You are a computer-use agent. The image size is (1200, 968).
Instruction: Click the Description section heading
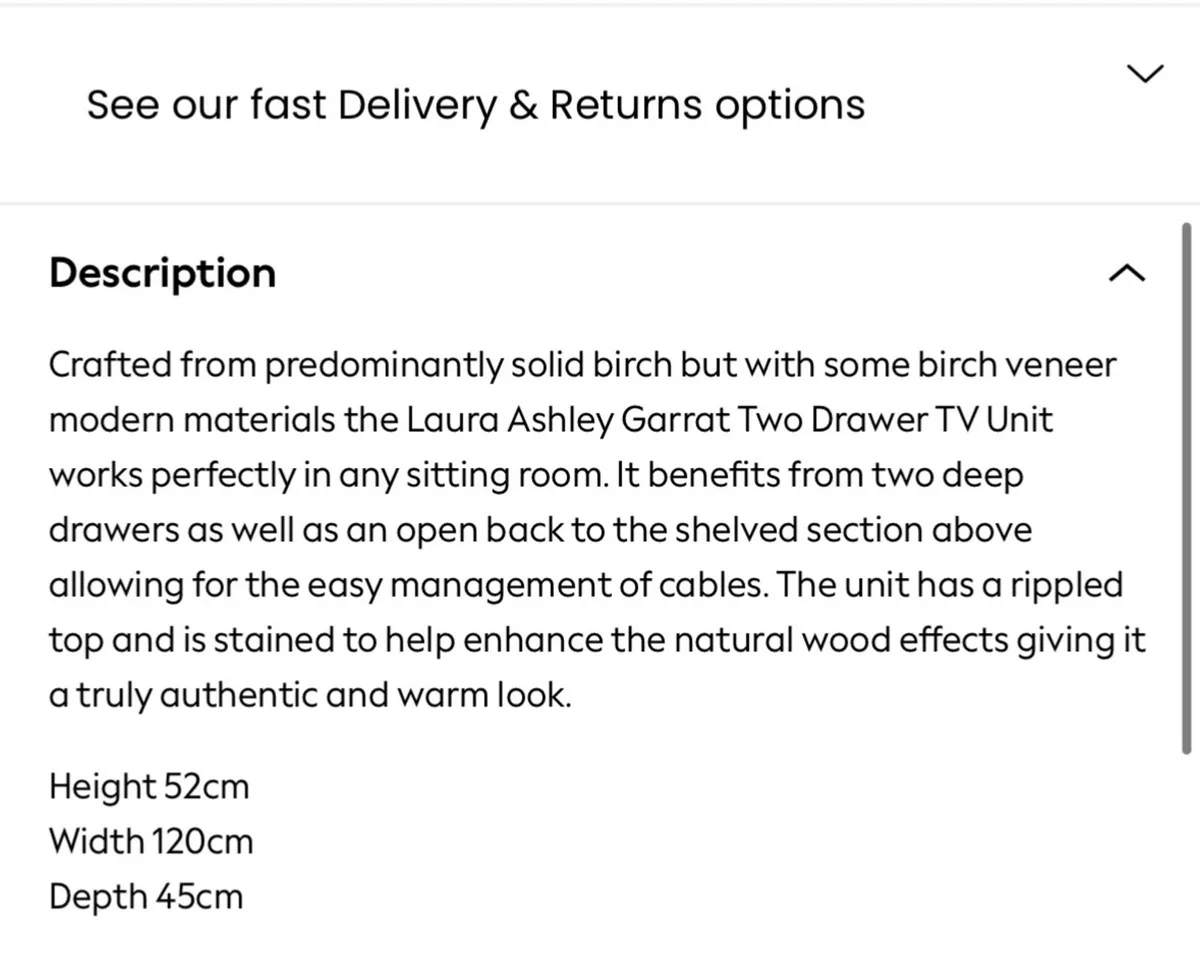[162, 273]
